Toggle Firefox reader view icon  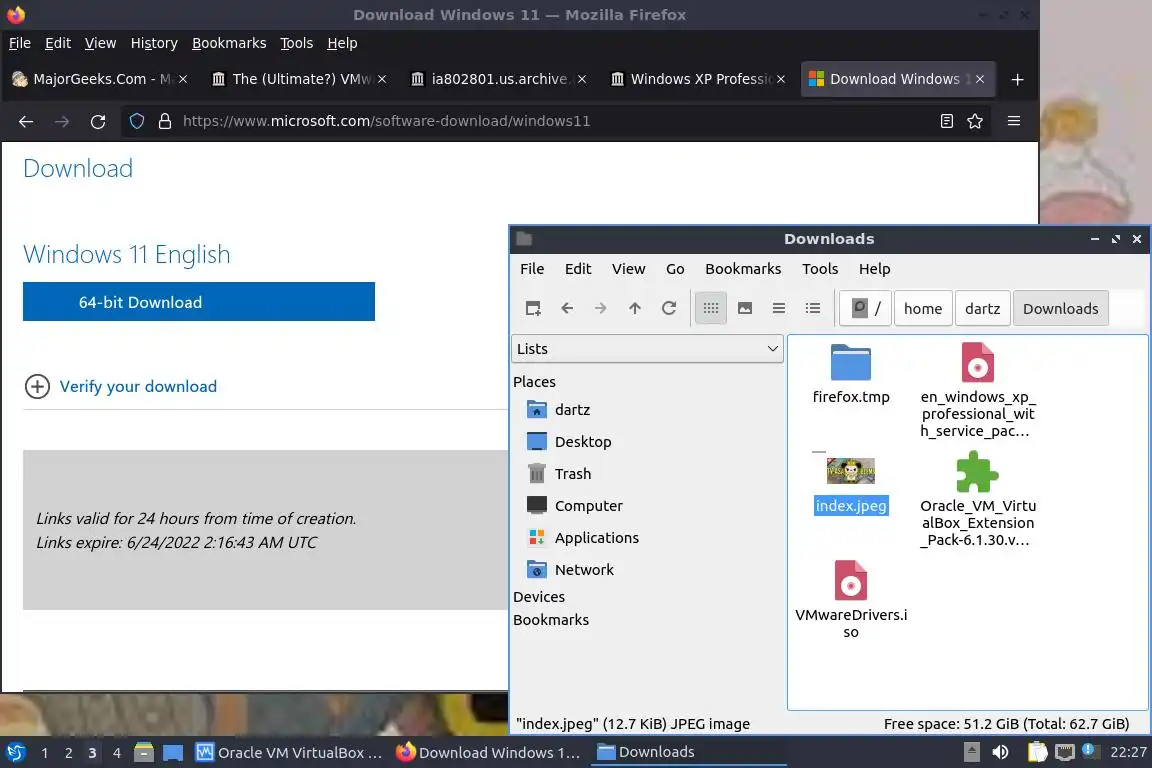(946, 121)
